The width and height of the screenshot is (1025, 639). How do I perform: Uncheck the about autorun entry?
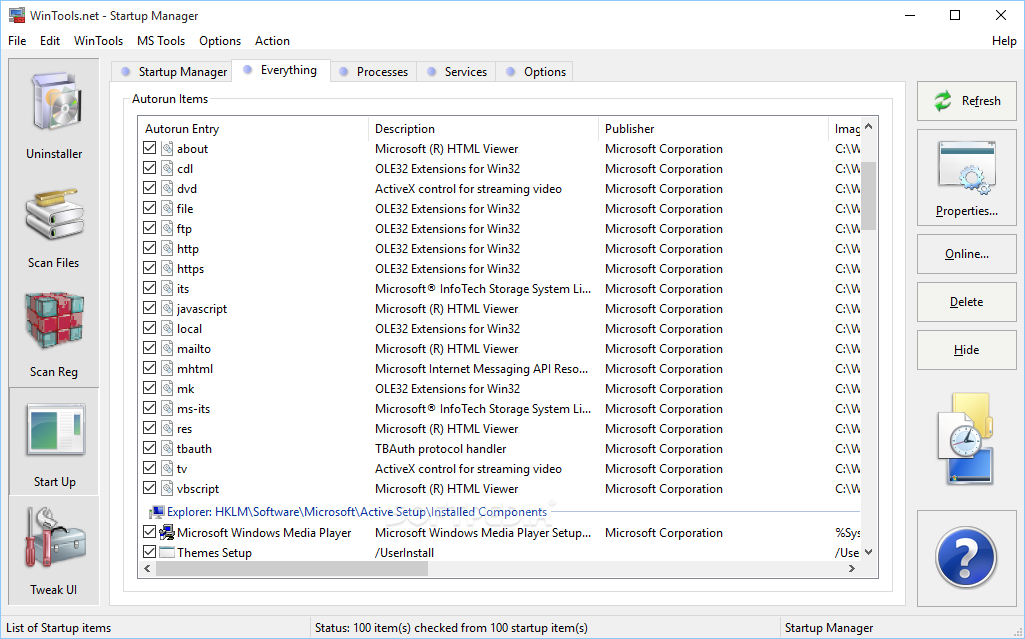(x=150, y=148)
